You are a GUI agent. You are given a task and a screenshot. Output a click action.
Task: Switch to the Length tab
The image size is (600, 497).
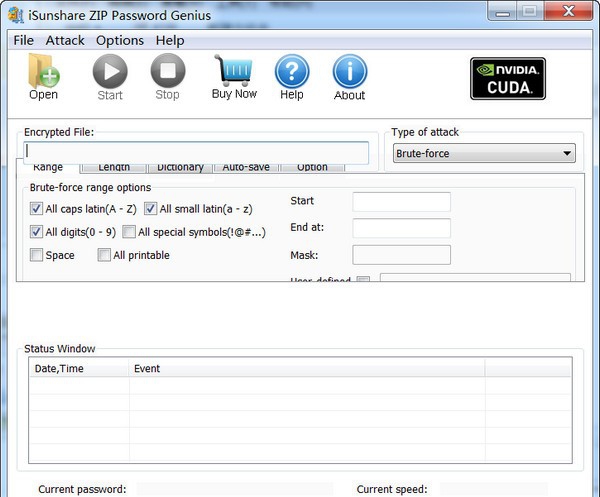click(x=114, y=168)
